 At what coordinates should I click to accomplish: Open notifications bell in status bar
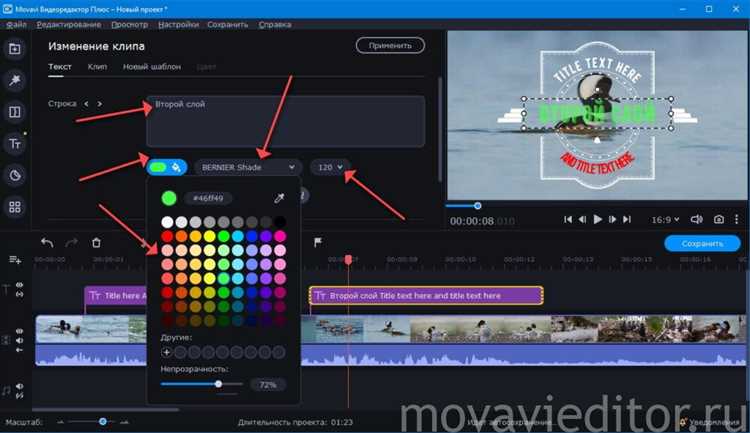point(683,422)
